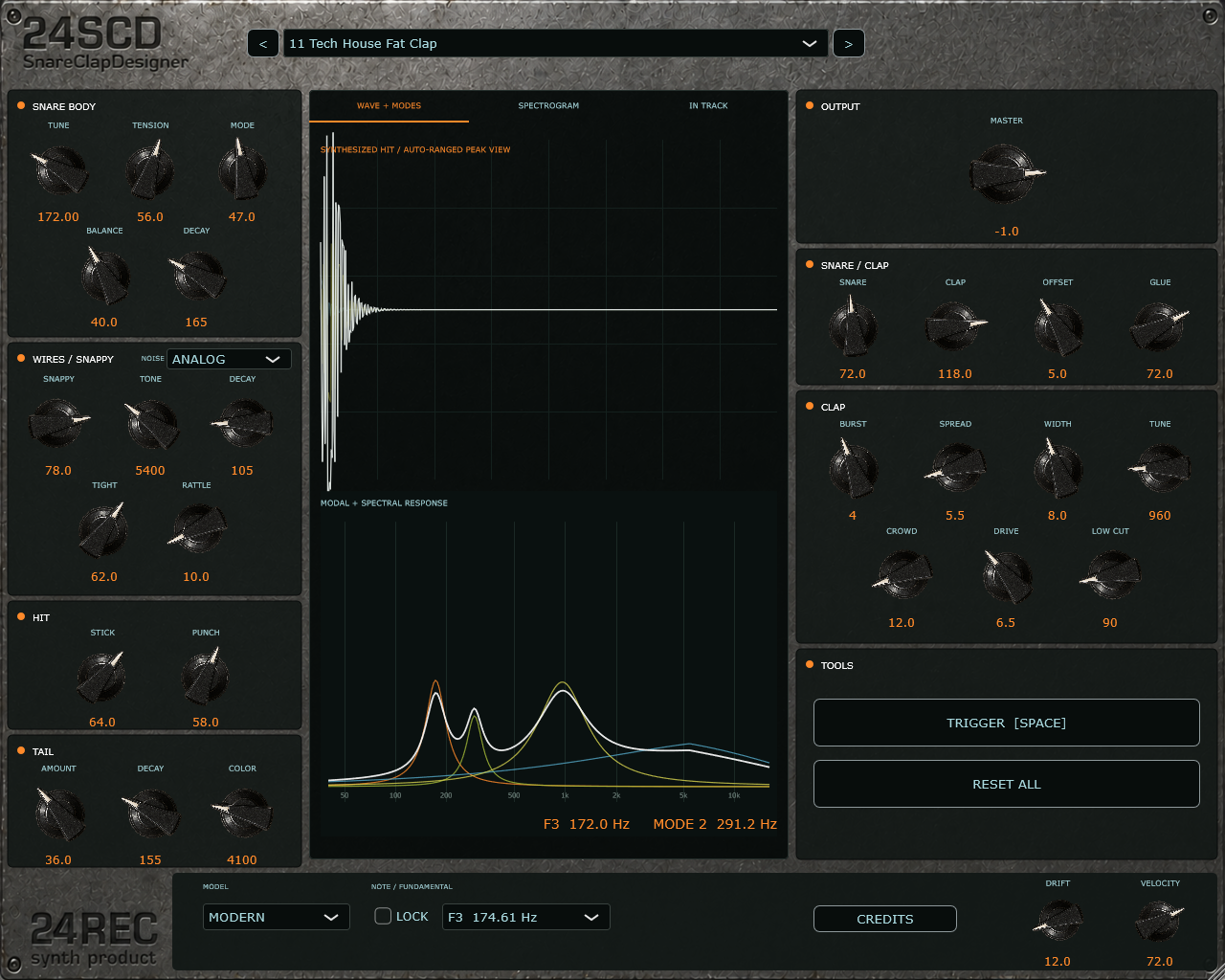Click the Hit Stick knob
Screen dimensions: 1225x980
(102, 676)
